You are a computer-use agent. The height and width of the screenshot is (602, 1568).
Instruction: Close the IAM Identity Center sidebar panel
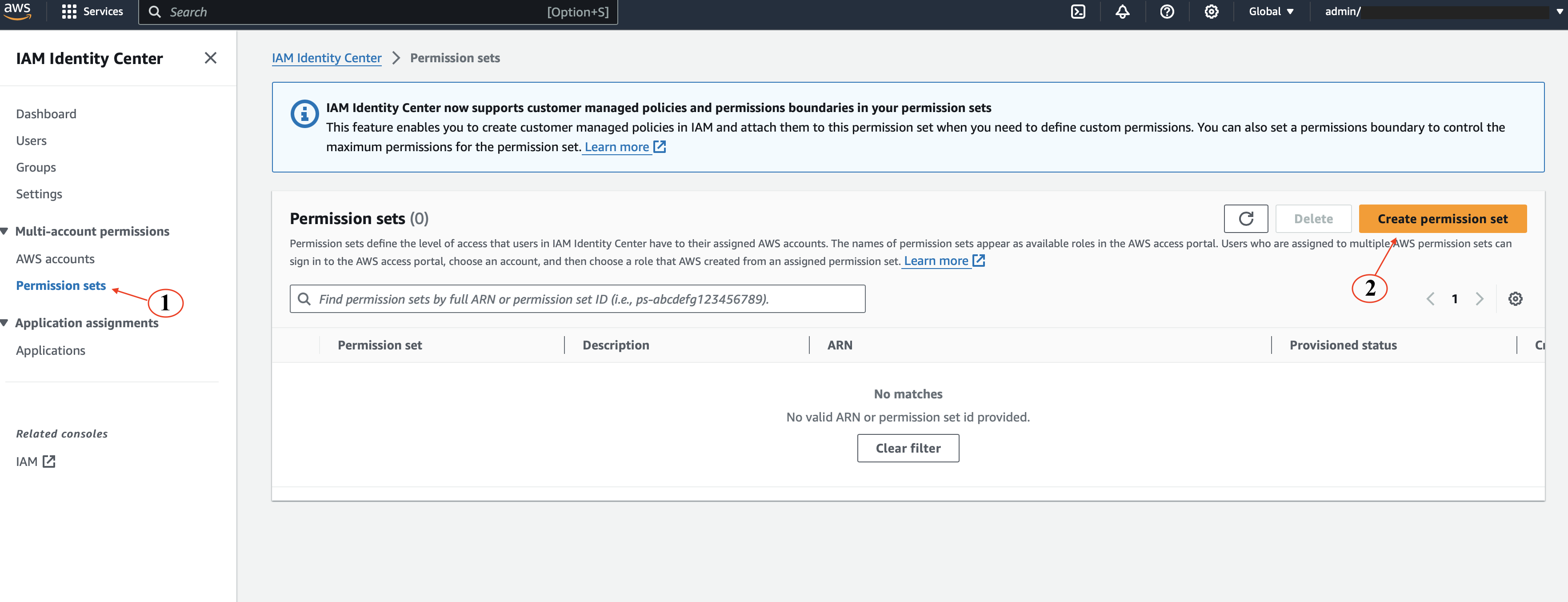click(x=211, y=58)
